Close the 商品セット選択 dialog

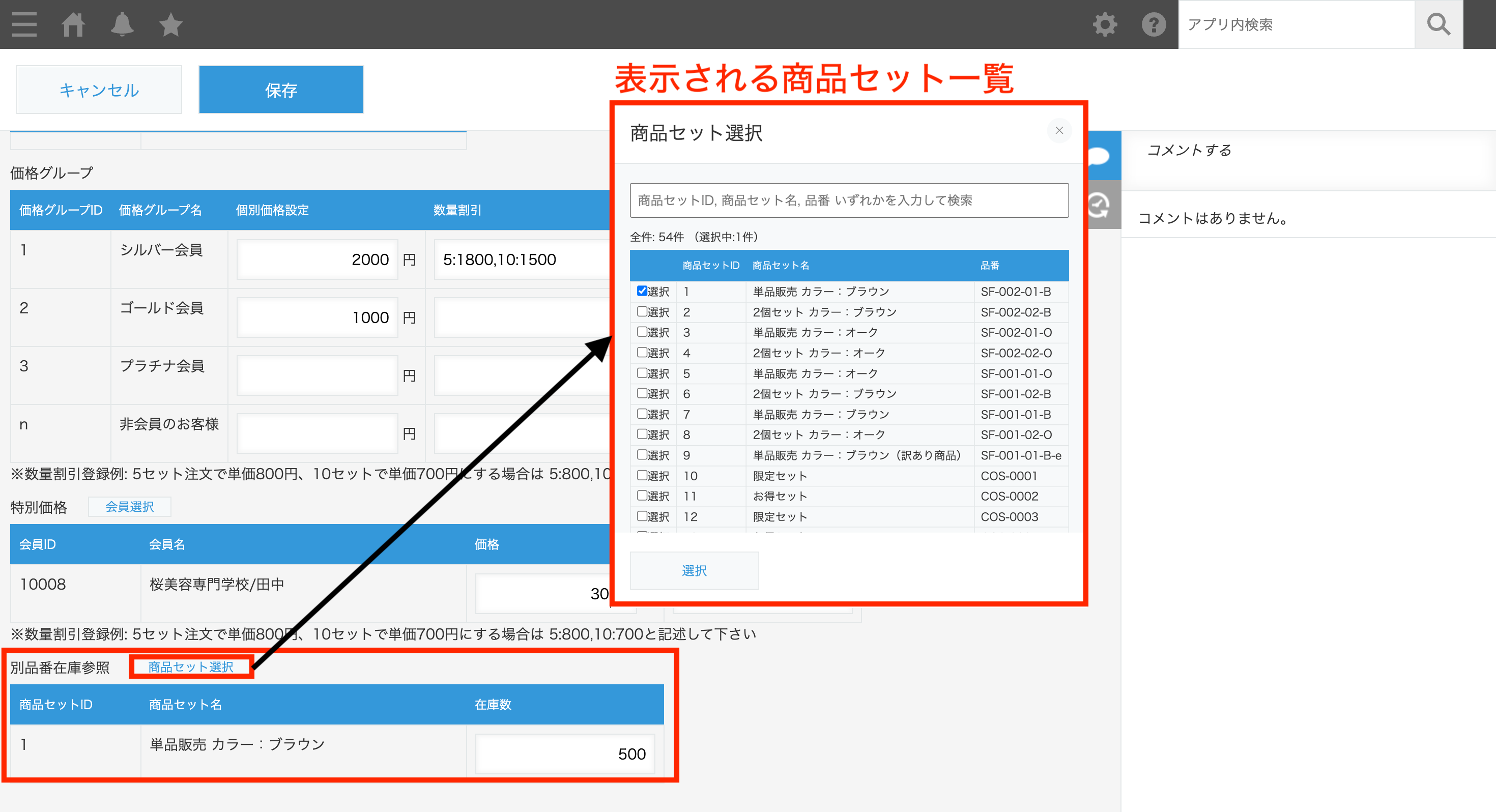1059,131
